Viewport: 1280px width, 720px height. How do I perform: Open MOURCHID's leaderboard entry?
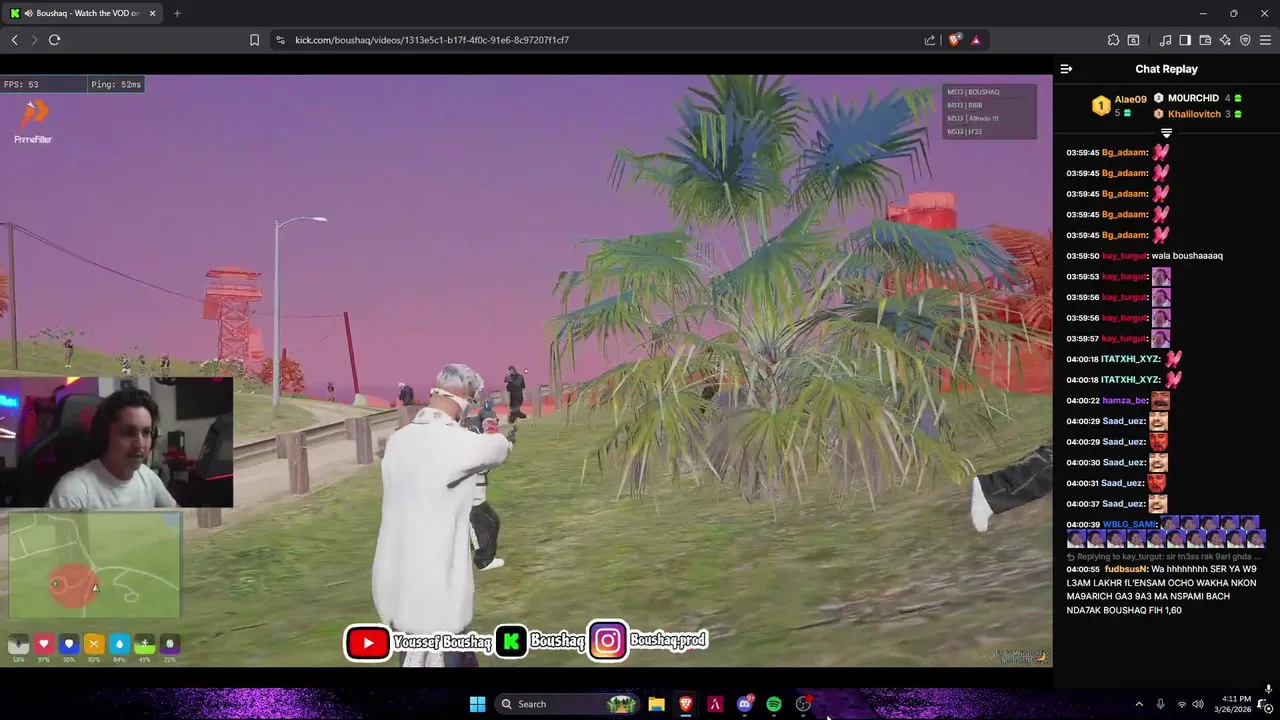(x=1197, y=98)
